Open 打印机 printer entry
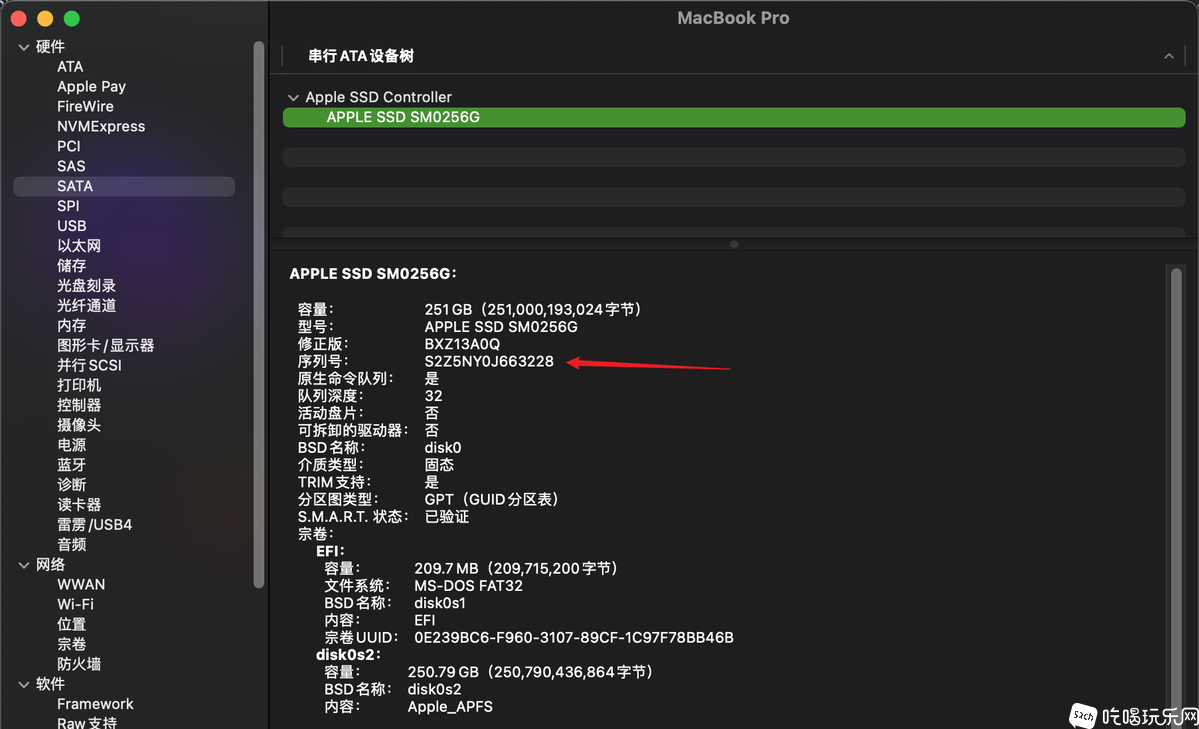This screenshot has width=1199, height=729. click(x=79, y=385)
